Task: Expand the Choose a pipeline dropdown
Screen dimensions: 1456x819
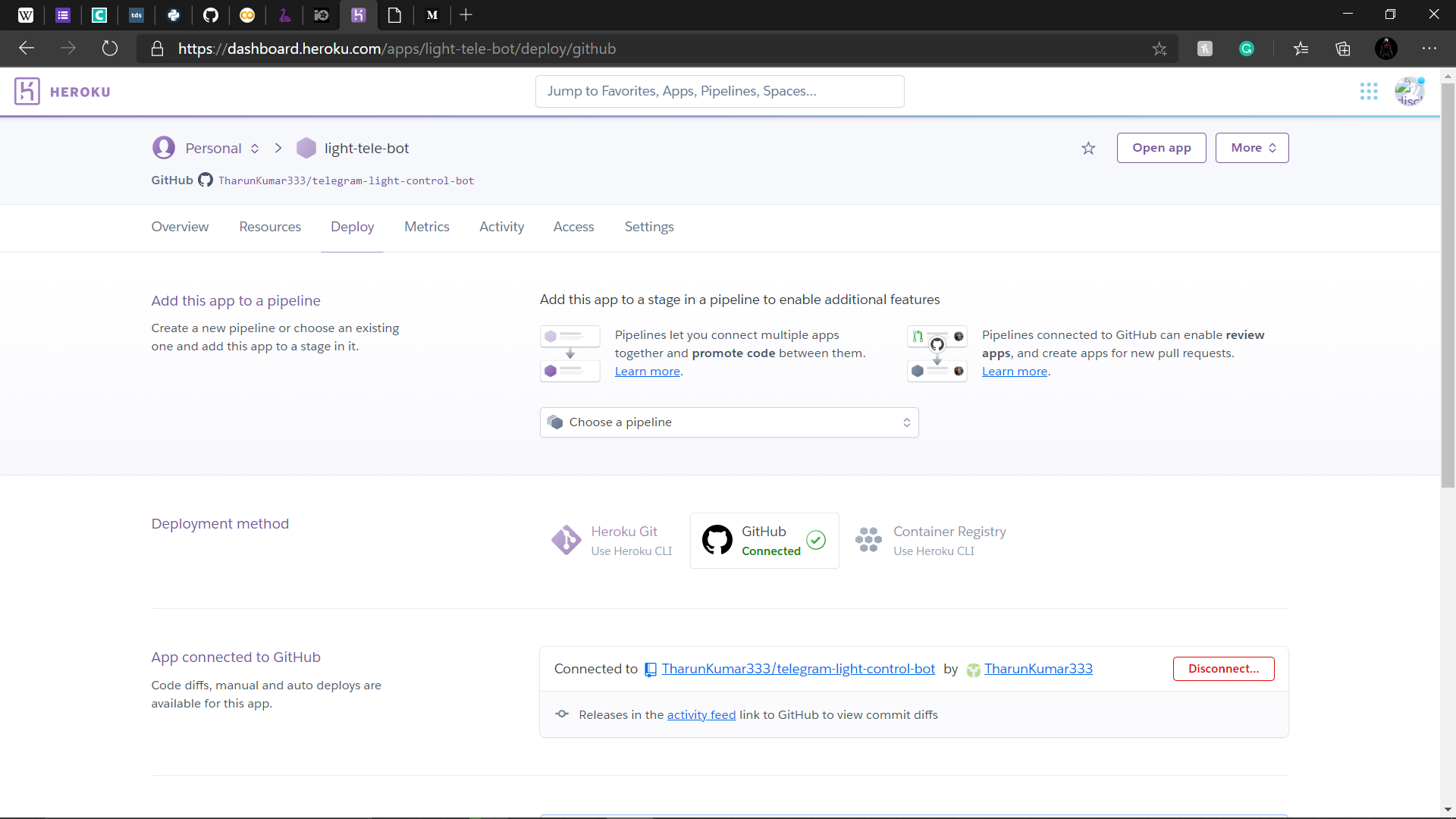Action: [x=730, y=422]
